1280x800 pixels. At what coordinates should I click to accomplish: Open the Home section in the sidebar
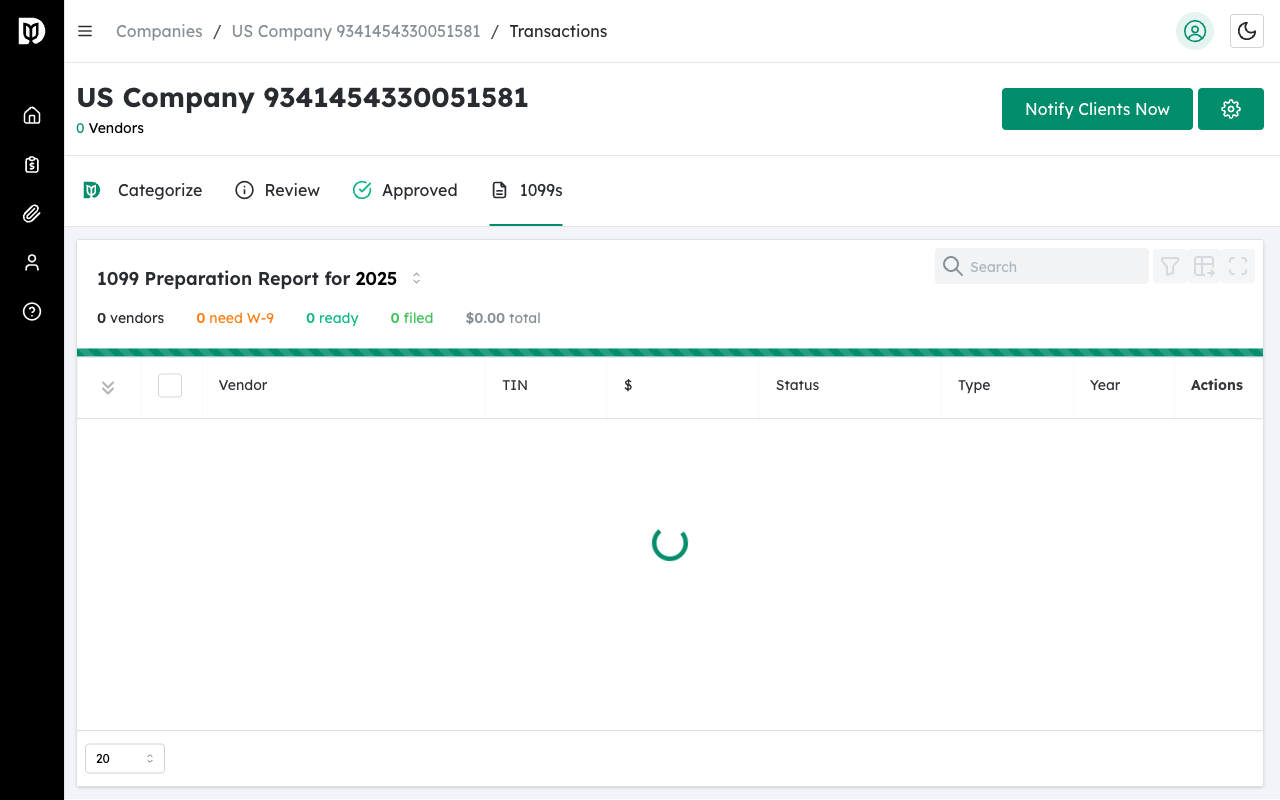pyautogui.click(x=31, y=115)
